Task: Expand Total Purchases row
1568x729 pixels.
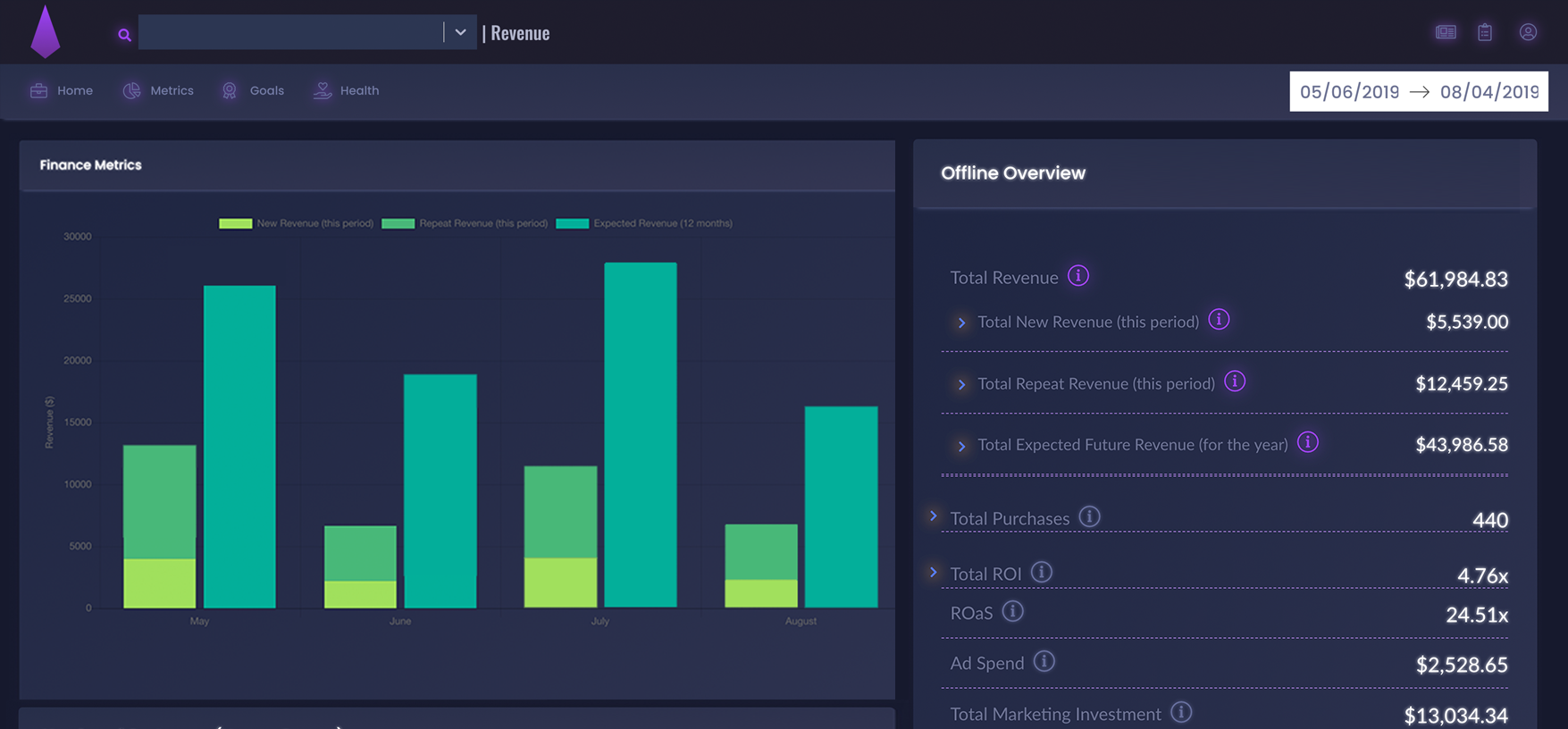Action: [x=933, y=515]
